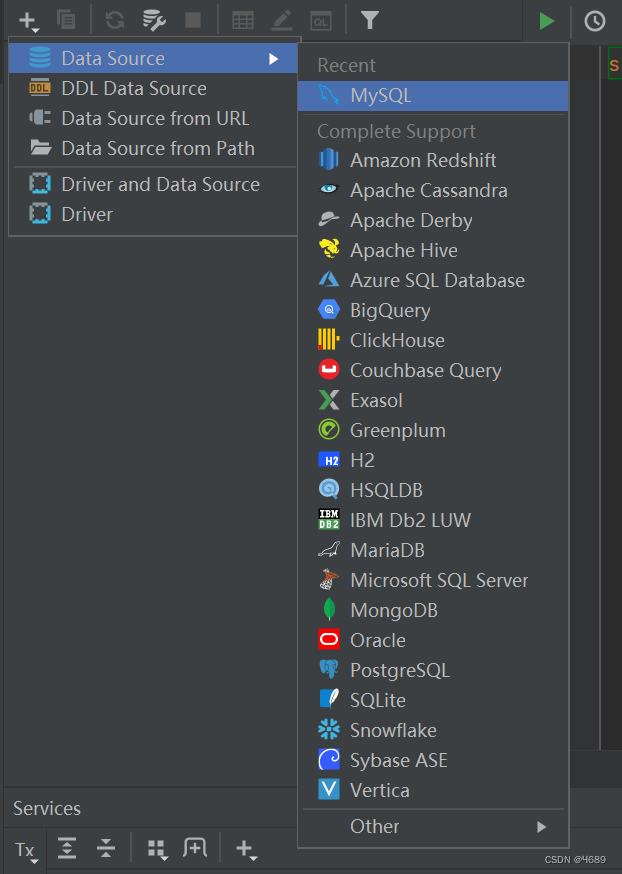622x874 pixels.
Task: Select Data Source menu entry
Action: 153,58
